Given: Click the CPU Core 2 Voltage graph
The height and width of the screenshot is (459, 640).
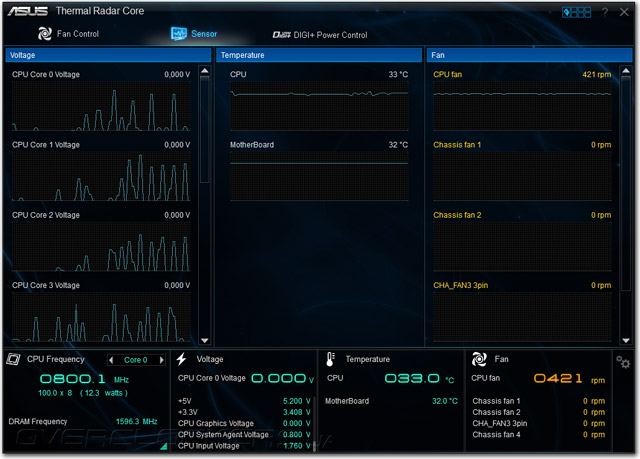Looking at the screenshot, I should (101, 246).
